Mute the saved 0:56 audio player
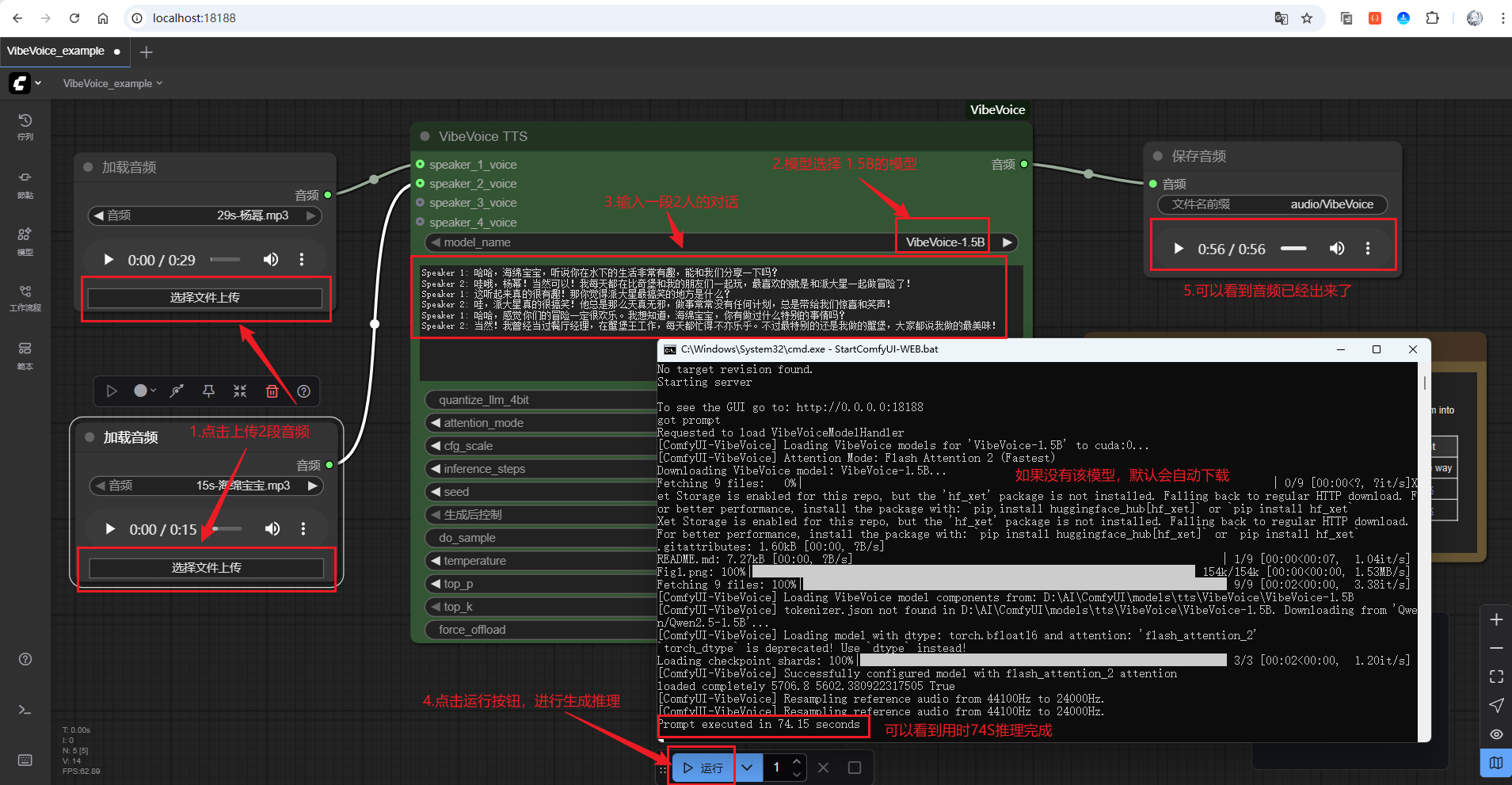Viewport: 1512px width, 785px height. click(1337, 248)
